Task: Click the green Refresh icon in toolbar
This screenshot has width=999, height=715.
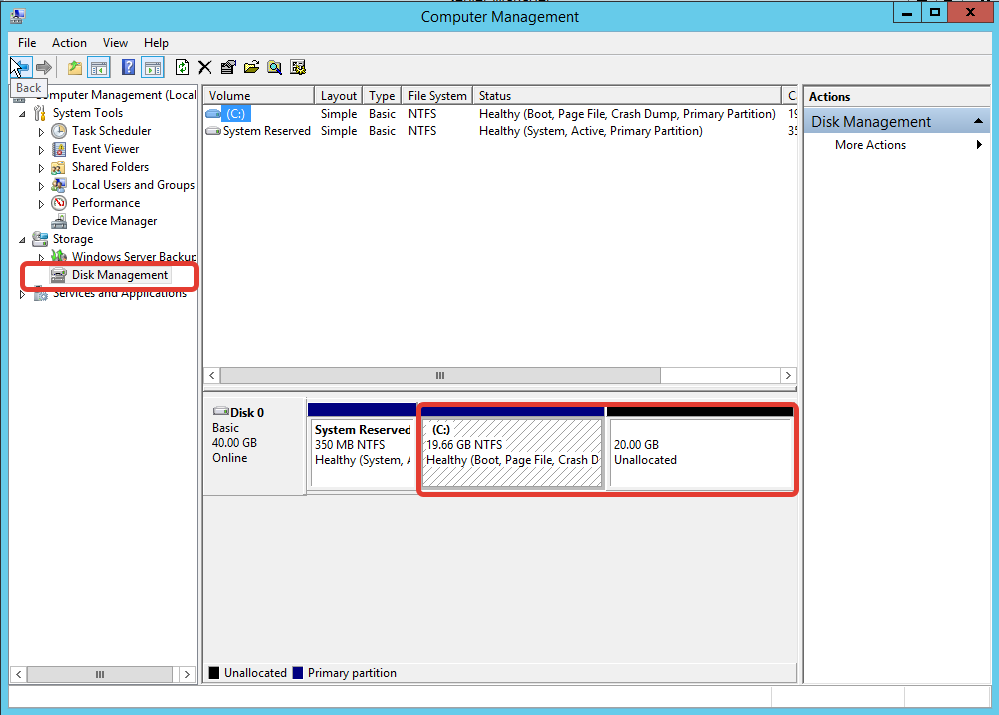Action: coord(182,67)
